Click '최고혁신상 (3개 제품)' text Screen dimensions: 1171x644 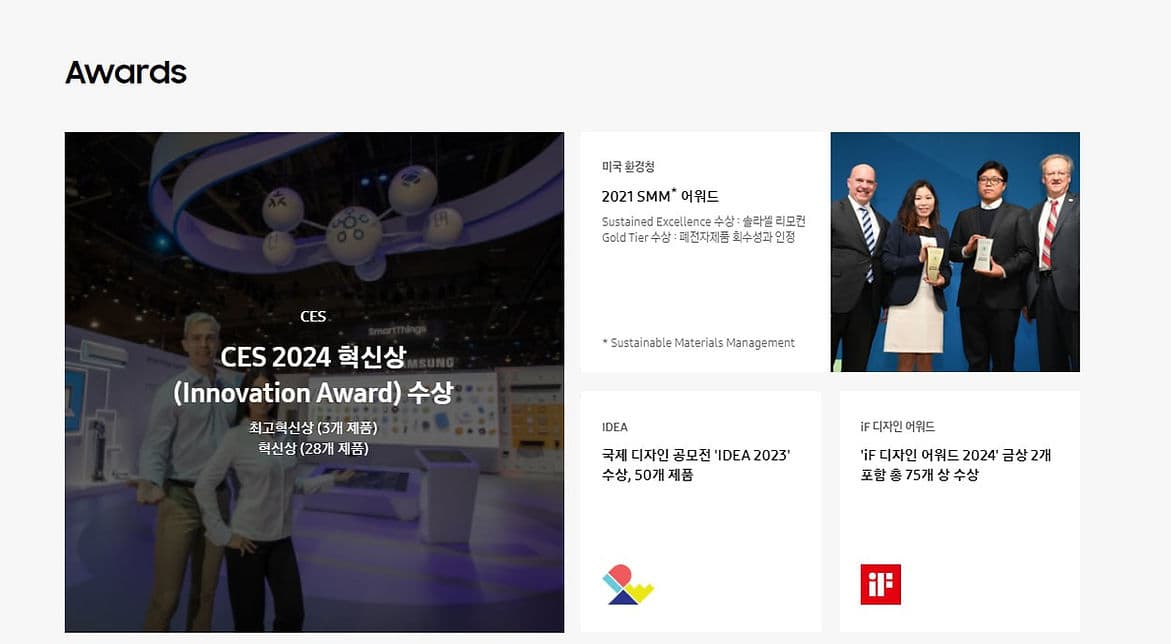pos(313,428)
